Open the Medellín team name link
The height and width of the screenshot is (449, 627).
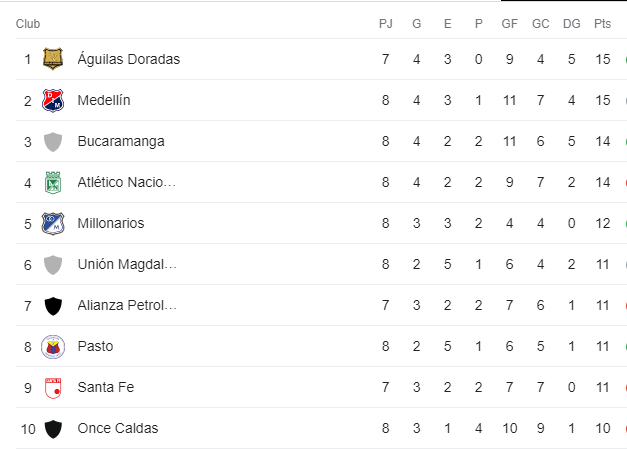tap(104, 100)
